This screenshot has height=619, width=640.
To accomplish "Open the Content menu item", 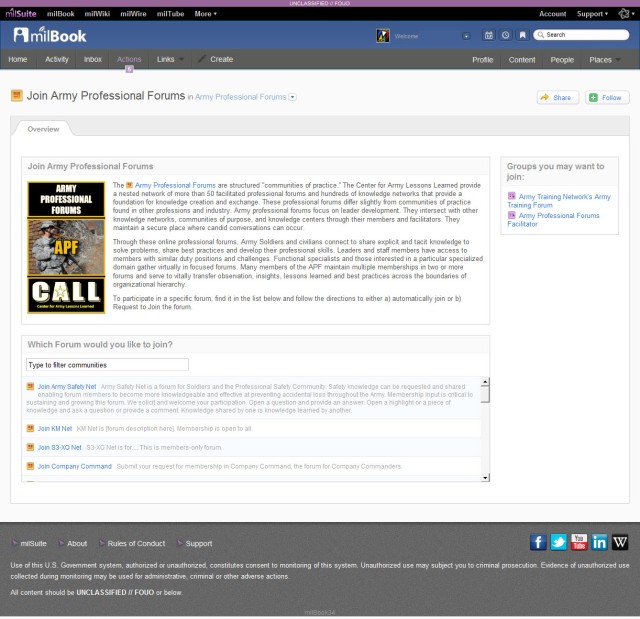I will click(522, 60).
